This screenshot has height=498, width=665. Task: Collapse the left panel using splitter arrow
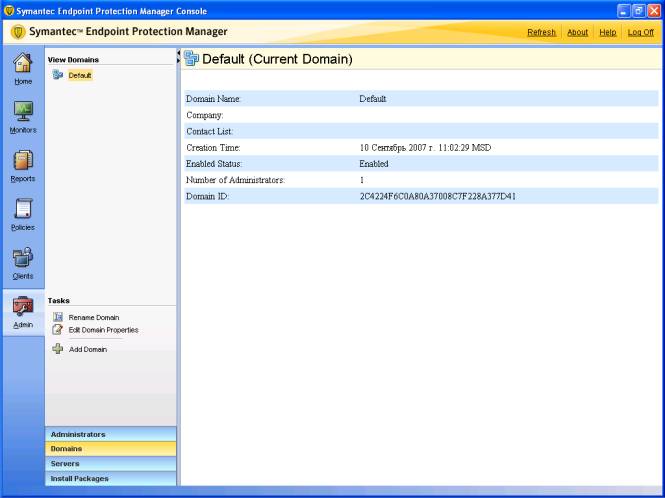click(x=178, y=53)
